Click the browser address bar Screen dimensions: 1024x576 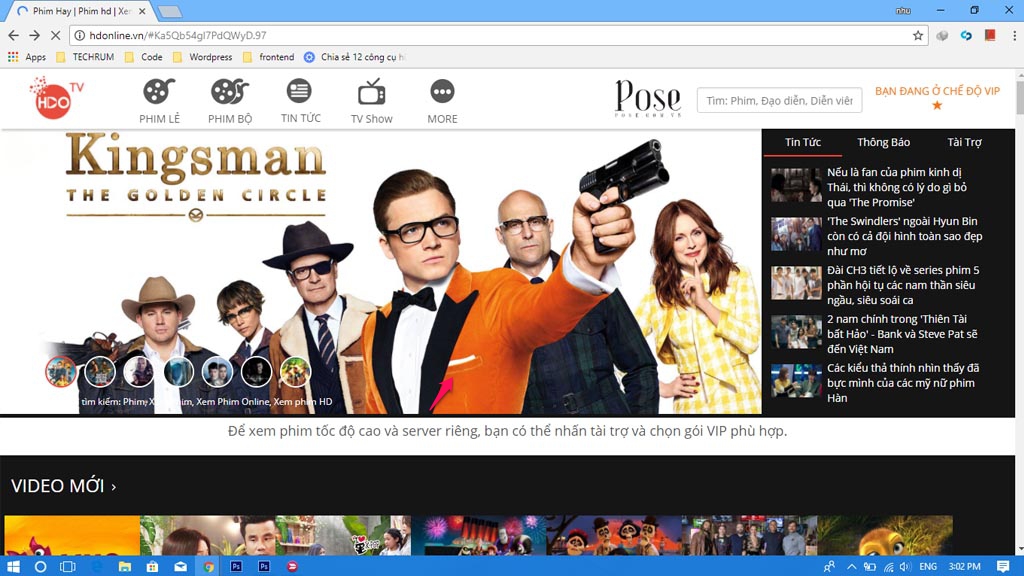[x=496, y=35]
